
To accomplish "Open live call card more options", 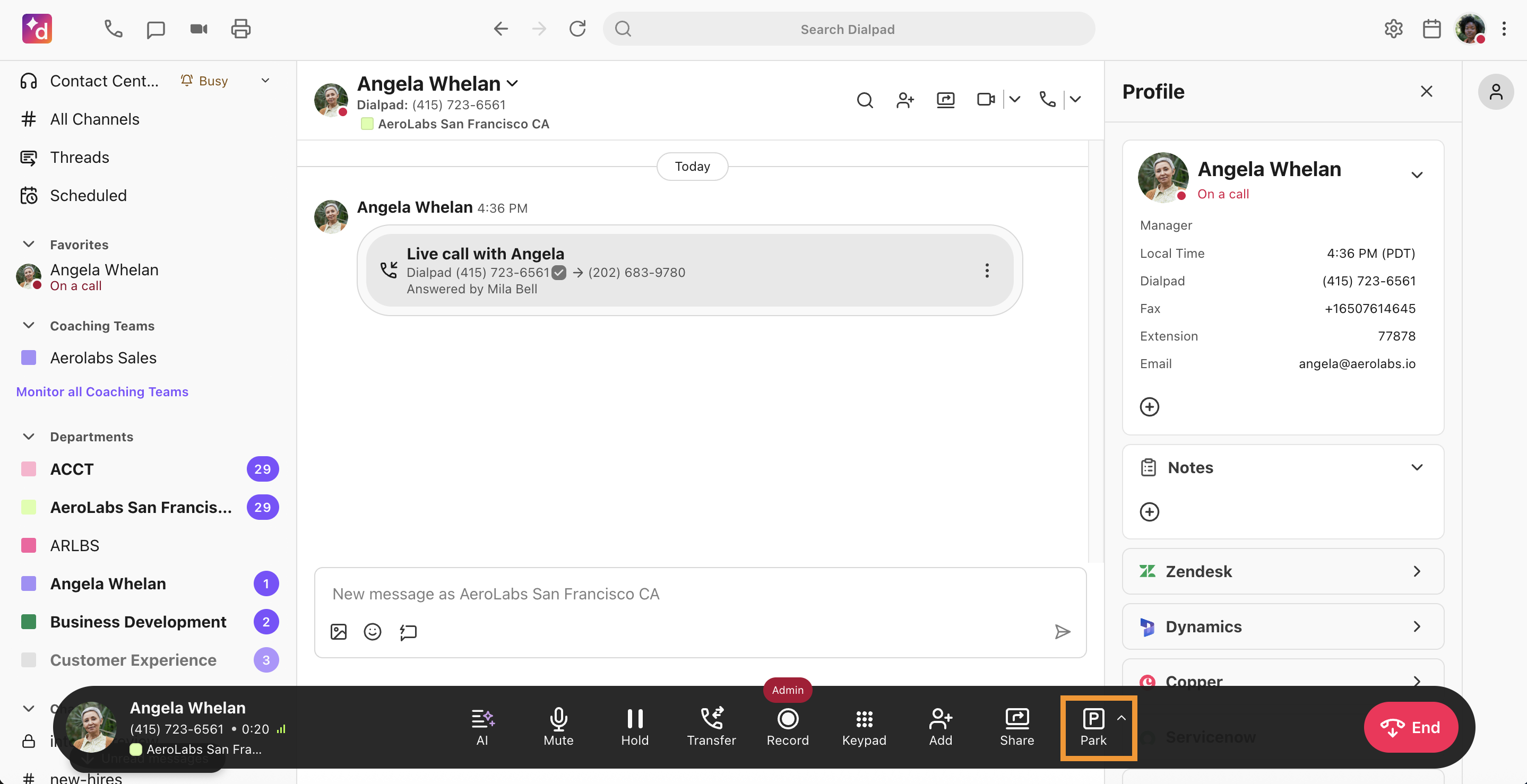I will click(x=987, y=271).
